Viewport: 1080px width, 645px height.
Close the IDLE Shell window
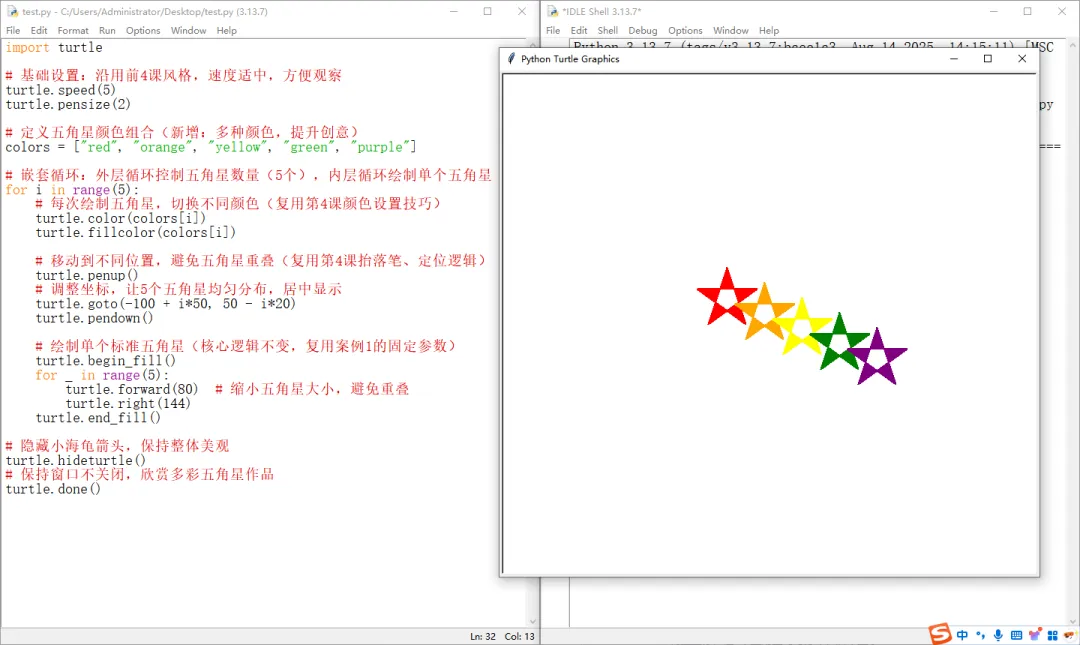pos(1061,11)
